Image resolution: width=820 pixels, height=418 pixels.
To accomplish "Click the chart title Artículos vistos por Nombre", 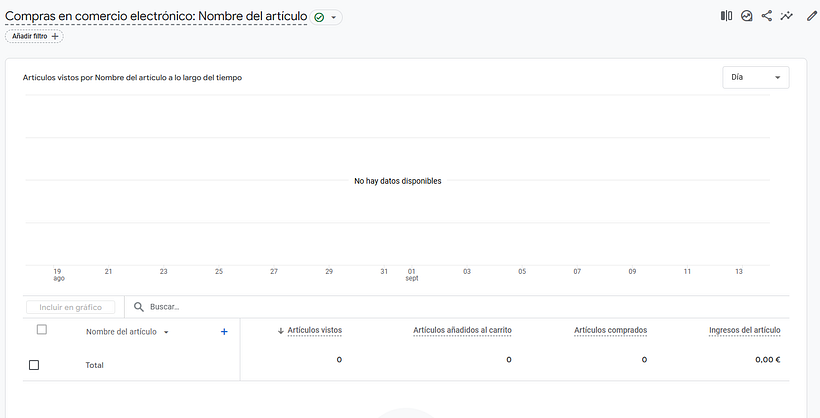I will coord(132,77).
